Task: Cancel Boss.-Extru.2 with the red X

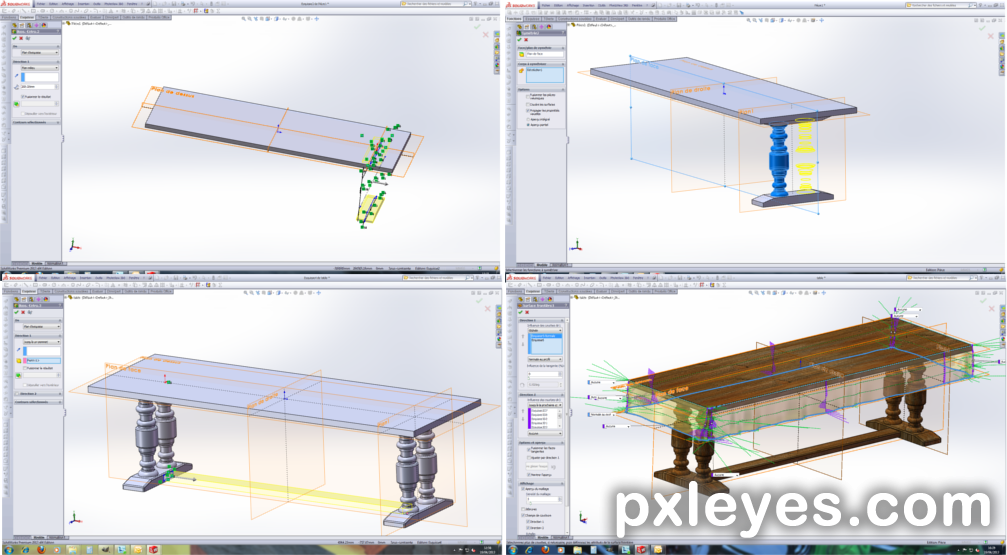Action: (x=21, y=39)
